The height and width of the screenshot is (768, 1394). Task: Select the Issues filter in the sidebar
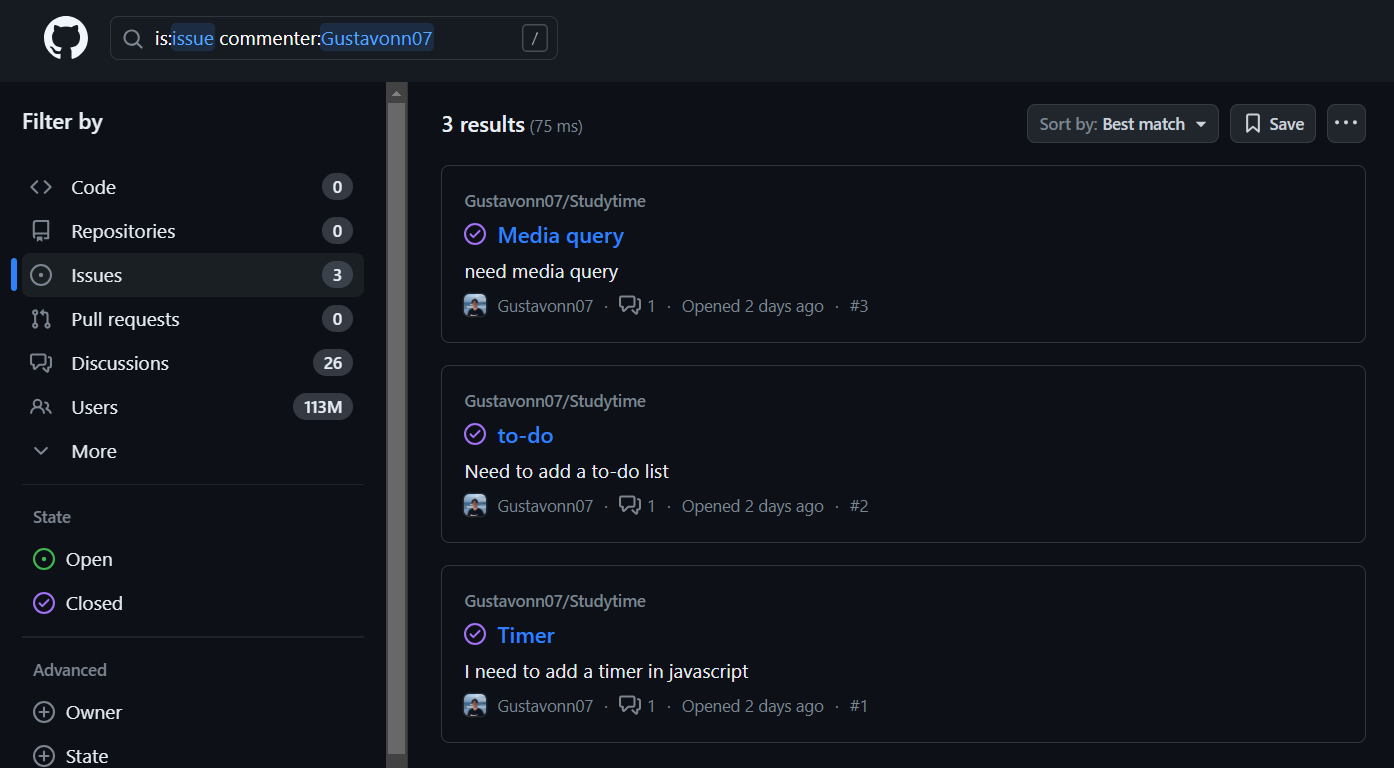(x=96, y=275)
